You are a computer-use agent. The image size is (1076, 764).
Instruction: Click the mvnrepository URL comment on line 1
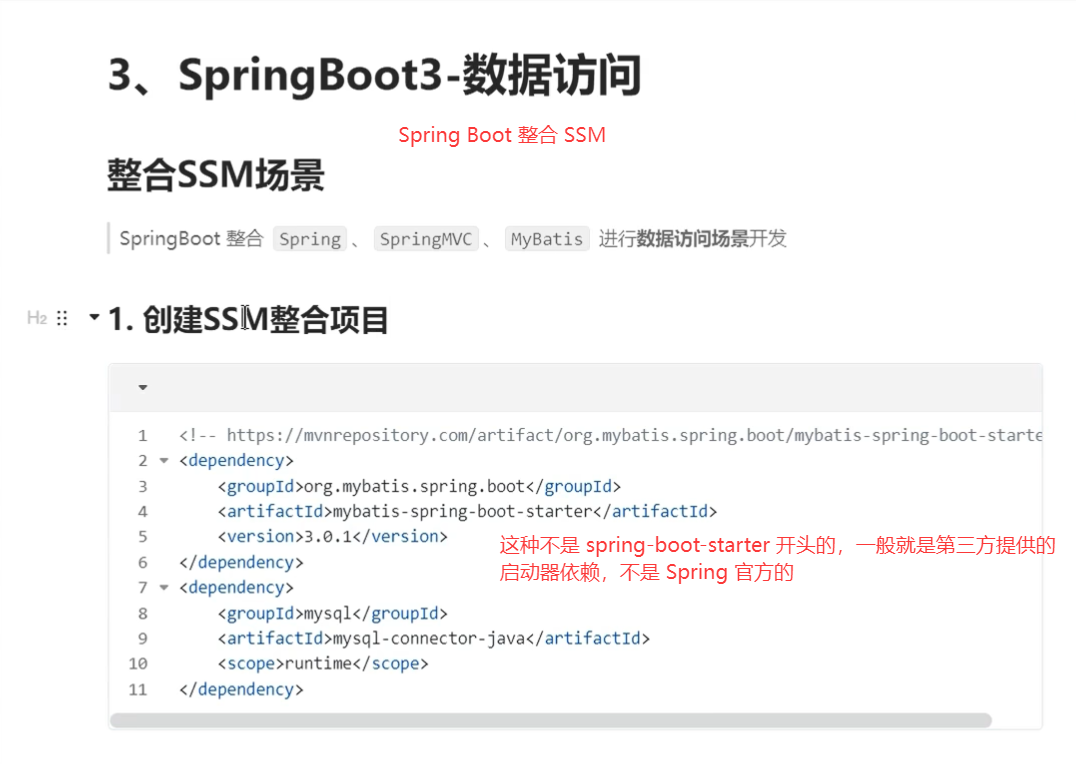[x=611, y=435]
